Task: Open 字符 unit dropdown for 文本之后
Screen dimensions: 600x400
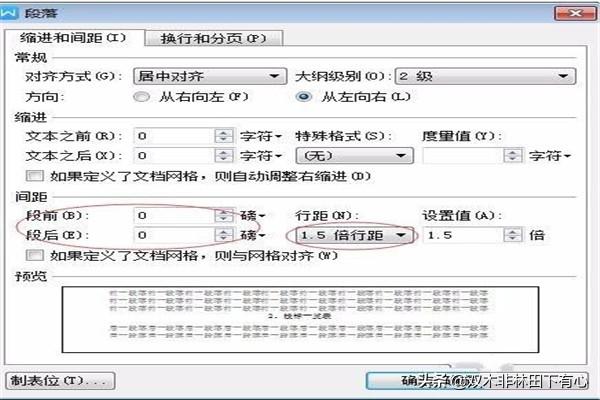Action: (x=261, y=156)
